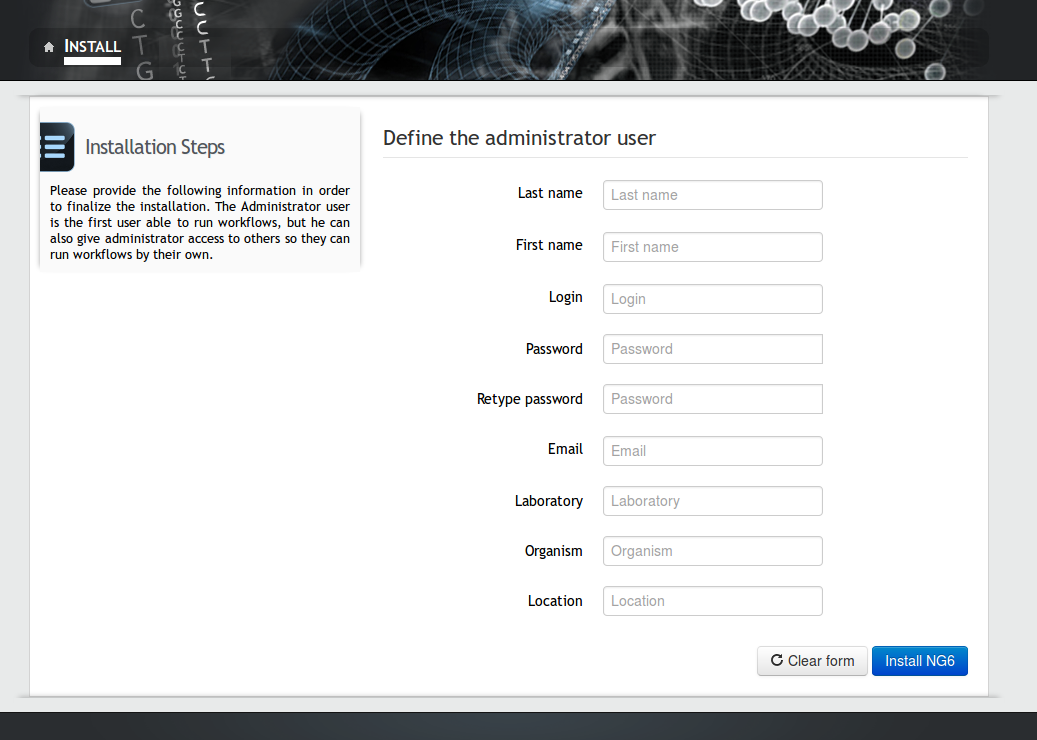Focus the Last name input field
1037x740 pixels.
[712, 195]
